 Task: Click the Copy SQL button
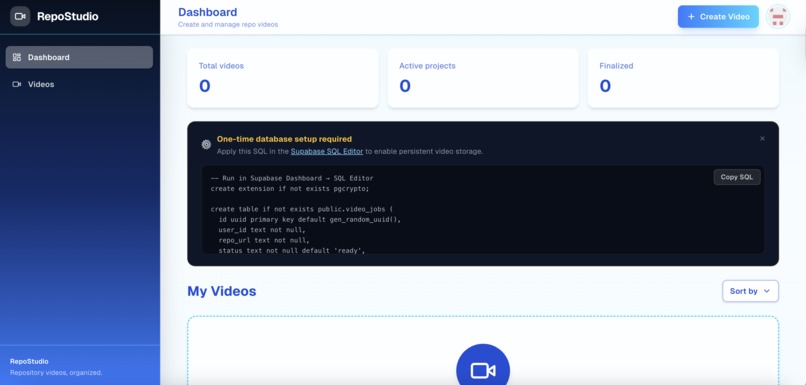coord(737,177)
